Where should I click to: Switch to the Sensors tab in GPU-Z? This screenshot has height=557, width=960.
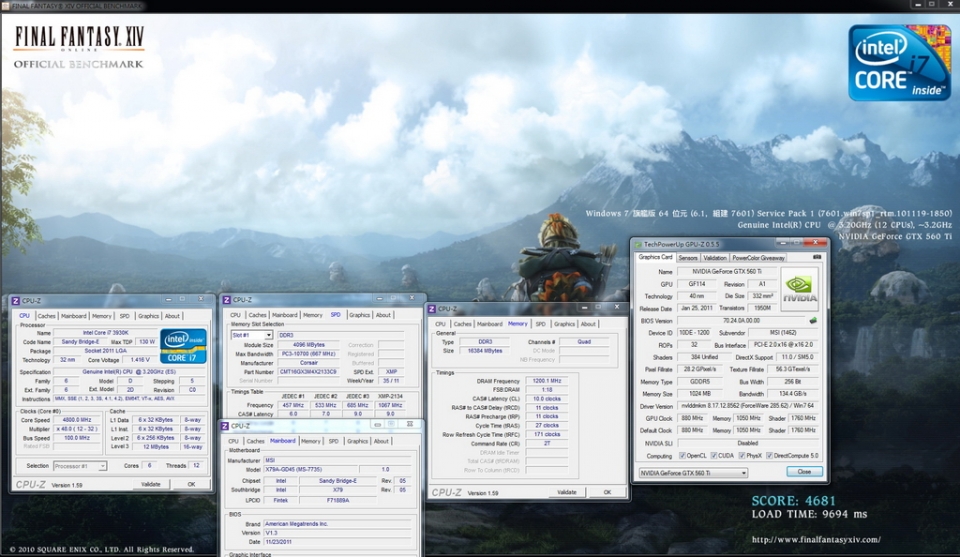(688, 258)
